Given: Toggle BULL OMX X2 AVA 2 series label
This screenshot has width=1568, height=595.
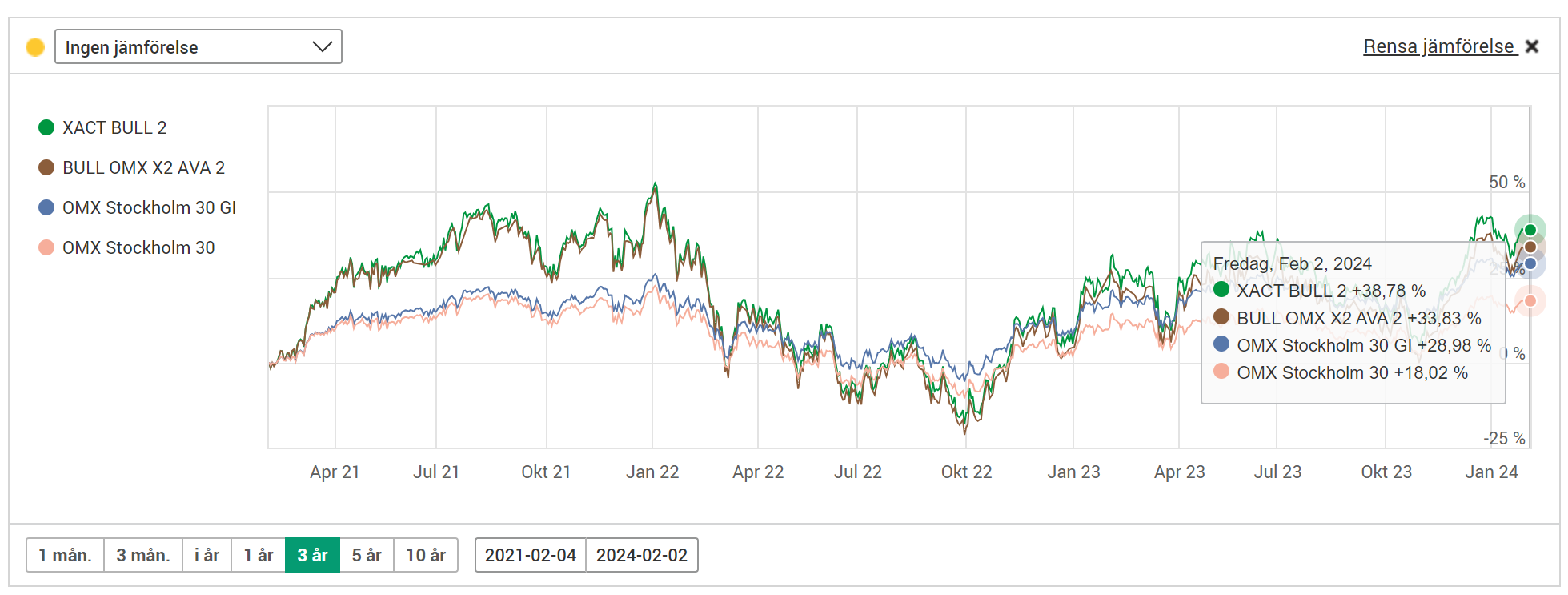Looking at the screenshot, I should pos(143,167).
